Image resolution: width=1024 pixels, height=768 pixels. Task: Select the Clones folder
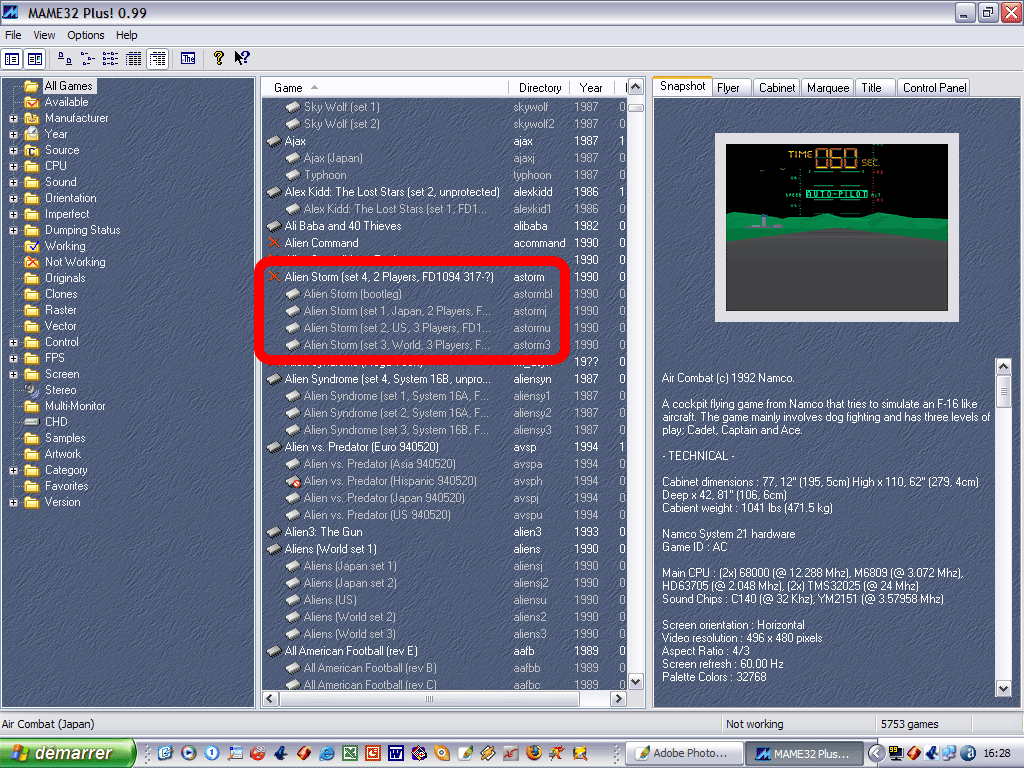click(61, 294)
